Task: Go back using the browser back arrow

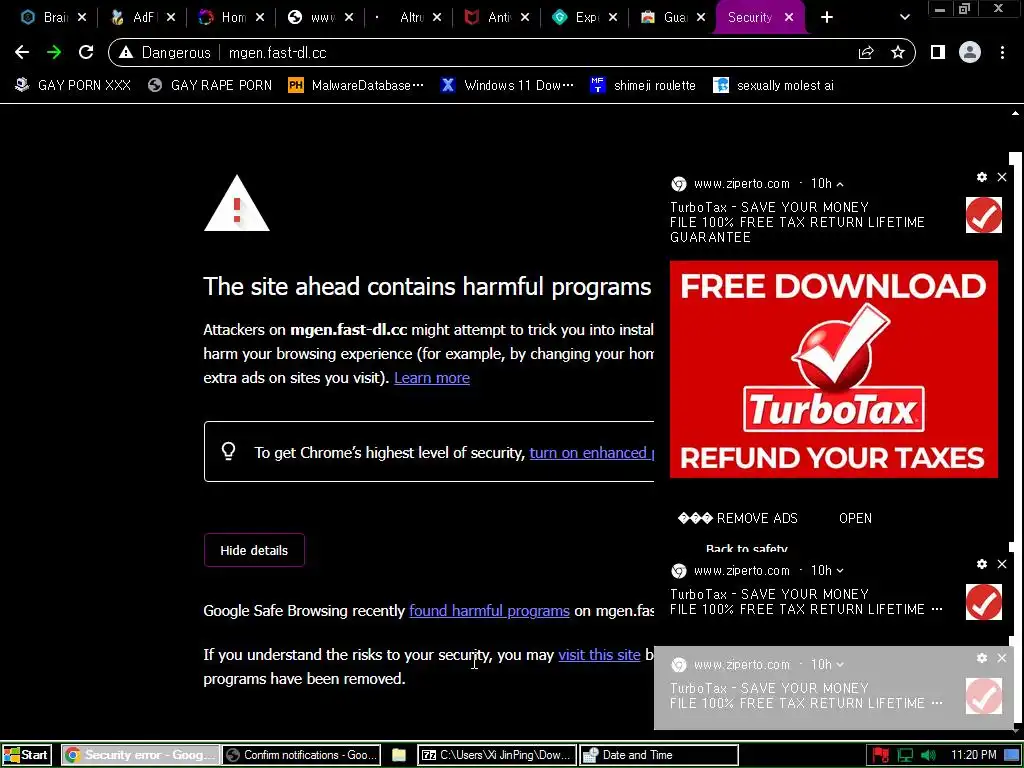Action: (22, 52)
